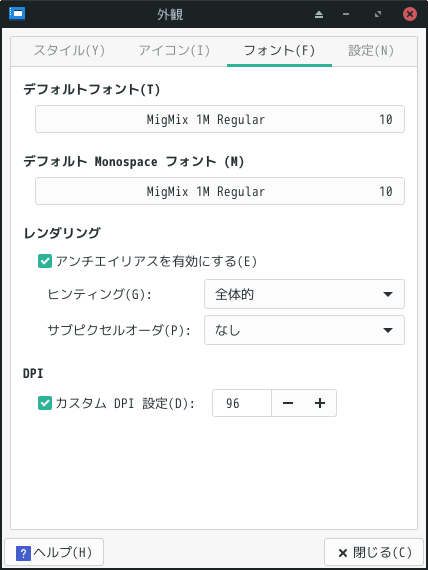
Task: Decrease DPI with the minus button
Action: (288, 403)
